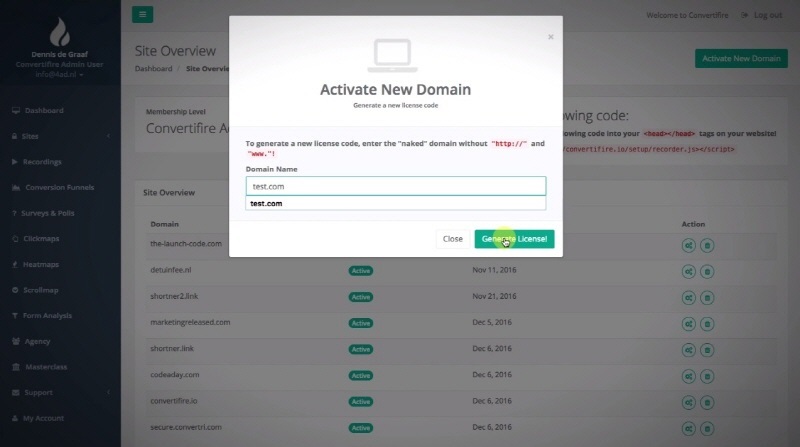This screenshot has height=447, width=800.
Task: Click share icon for marketingreleased.com row
Action: click(688, 324)
